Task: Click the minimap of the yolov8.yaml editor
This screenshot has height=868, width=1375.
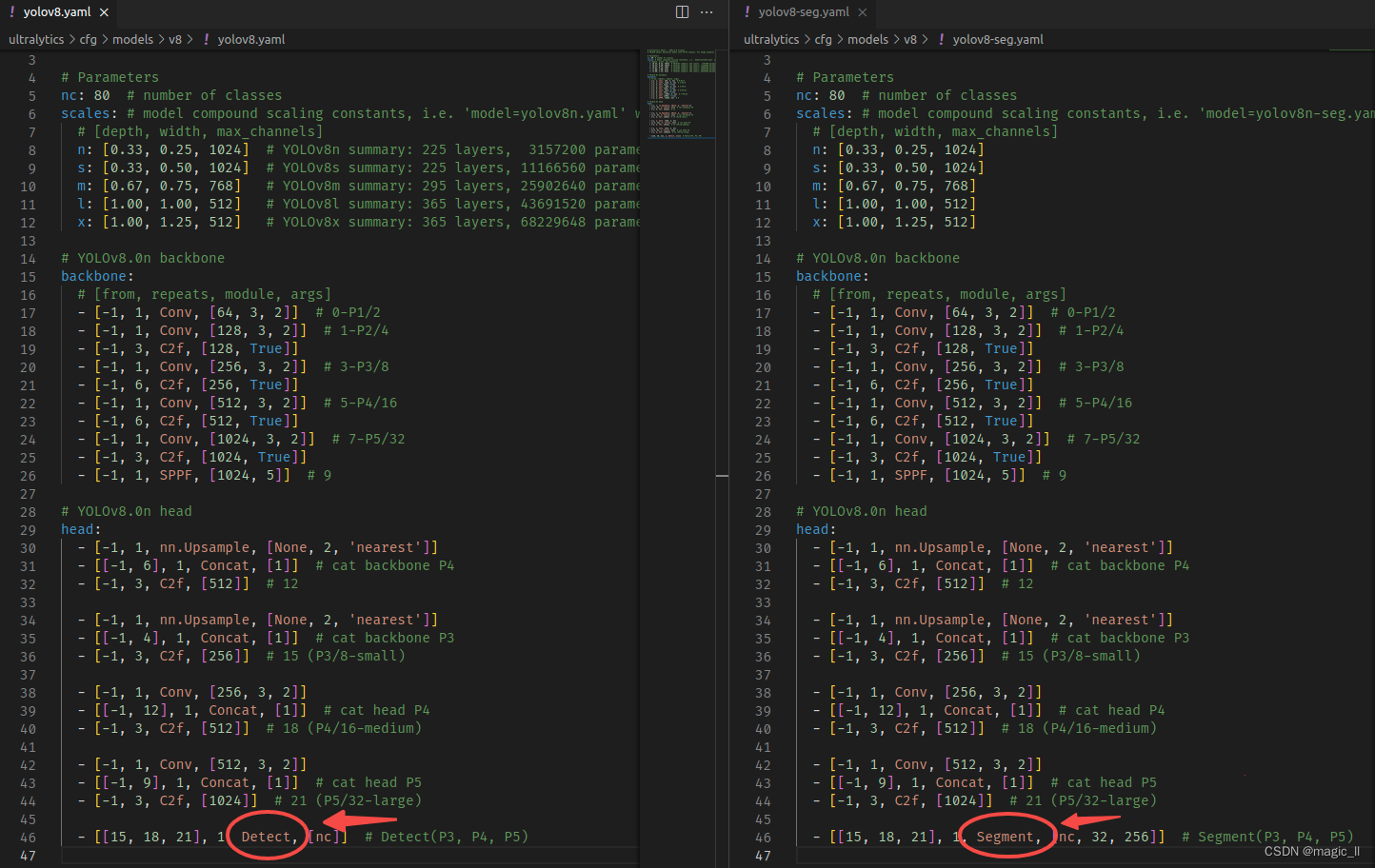Action: click(682, 92)
